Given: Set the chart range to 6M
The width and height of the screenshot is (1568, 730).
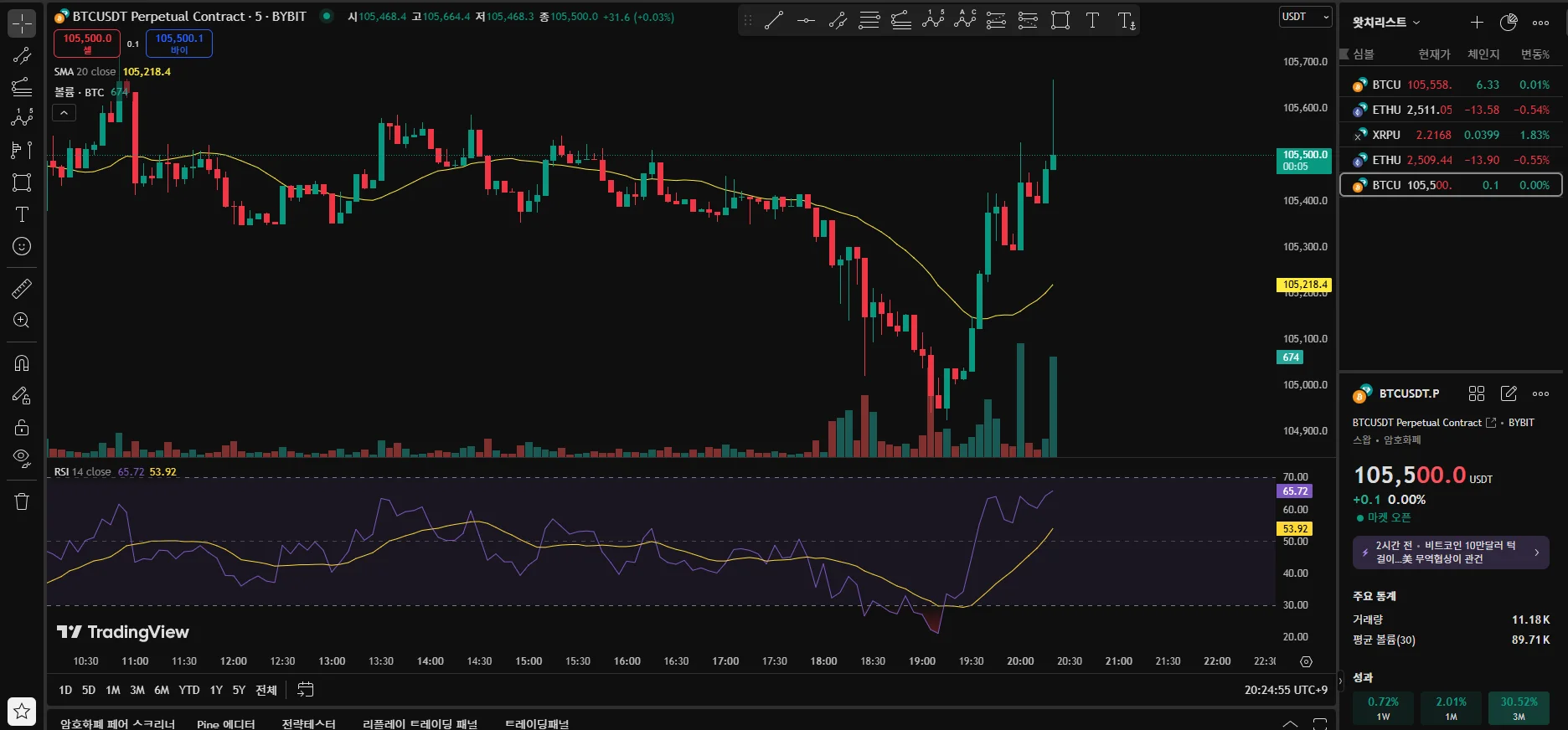Looking at the screenshot, I should (162, 690).
